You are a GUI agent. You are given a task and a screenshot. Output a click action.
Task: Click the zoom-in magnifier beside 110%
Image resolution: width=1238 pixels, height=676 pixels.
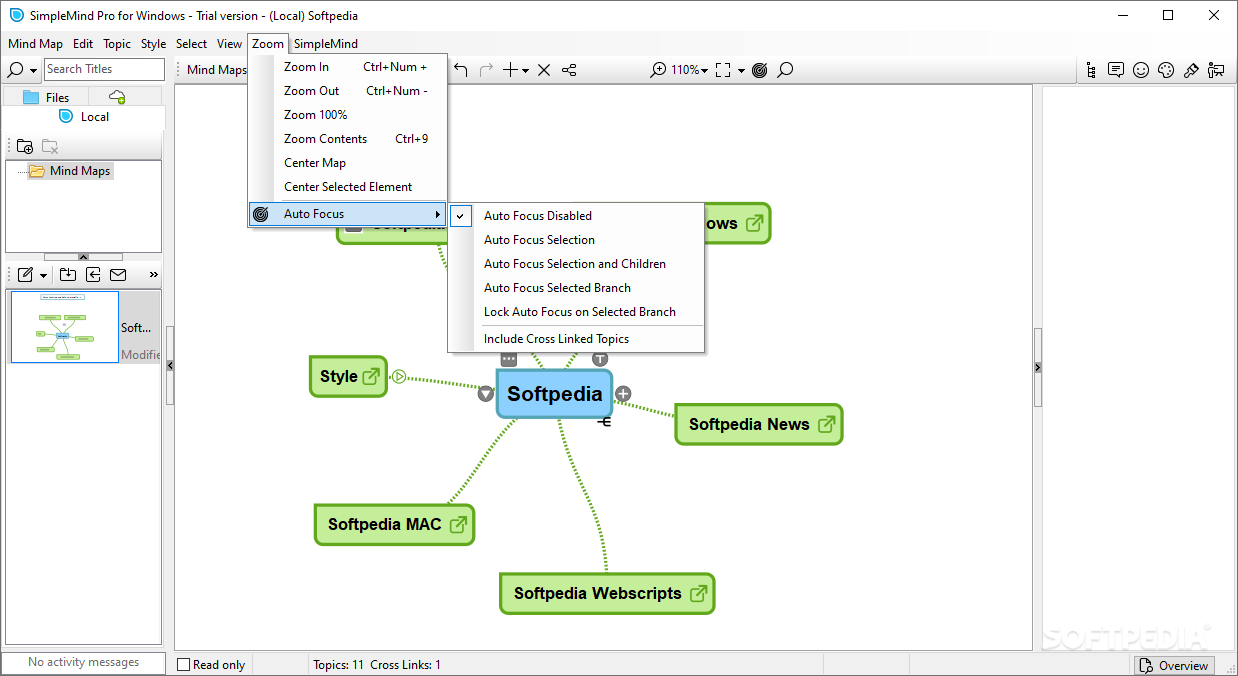pos(658,70)
